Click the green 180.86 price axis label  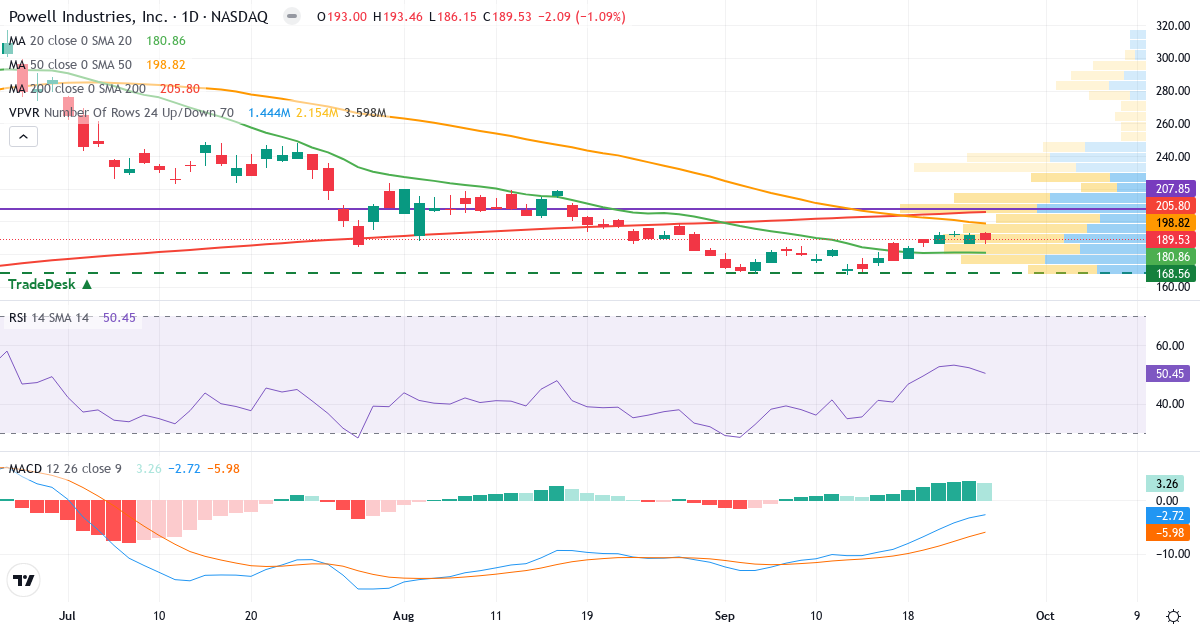pyautogui.click(x=1171, y=257)
